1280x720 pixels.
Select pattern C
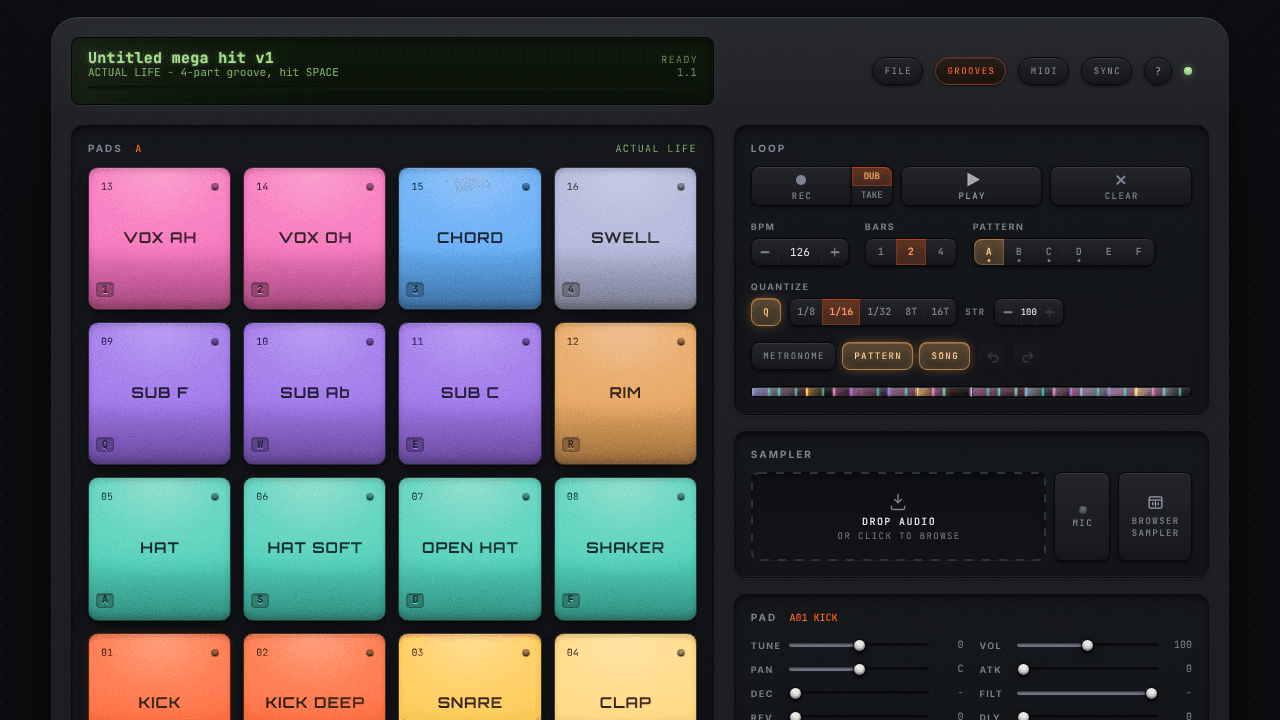1049,252
